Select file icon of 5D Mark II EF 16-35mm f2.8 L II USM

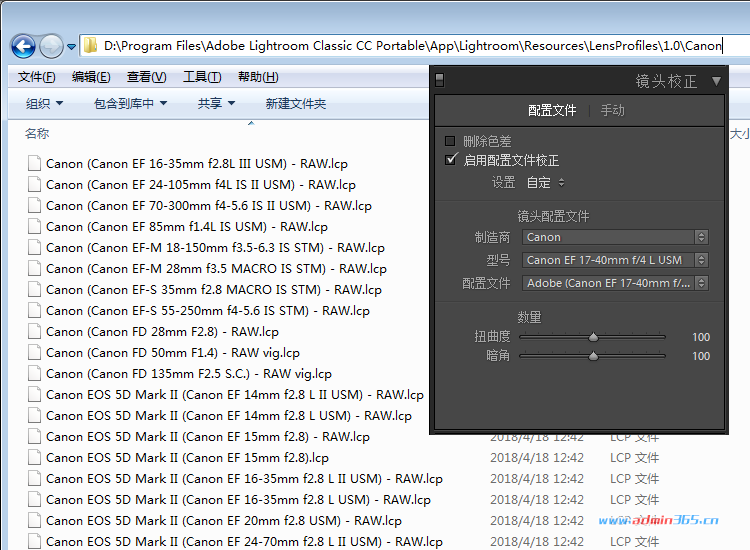coord(34,479)
